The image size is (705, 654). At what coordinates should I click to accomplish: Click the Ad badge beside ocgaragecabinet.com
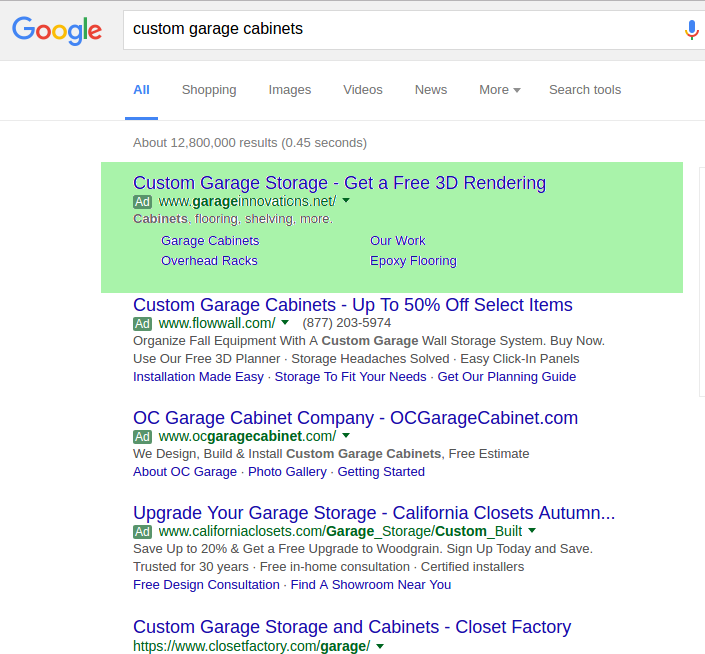(143, 436)
